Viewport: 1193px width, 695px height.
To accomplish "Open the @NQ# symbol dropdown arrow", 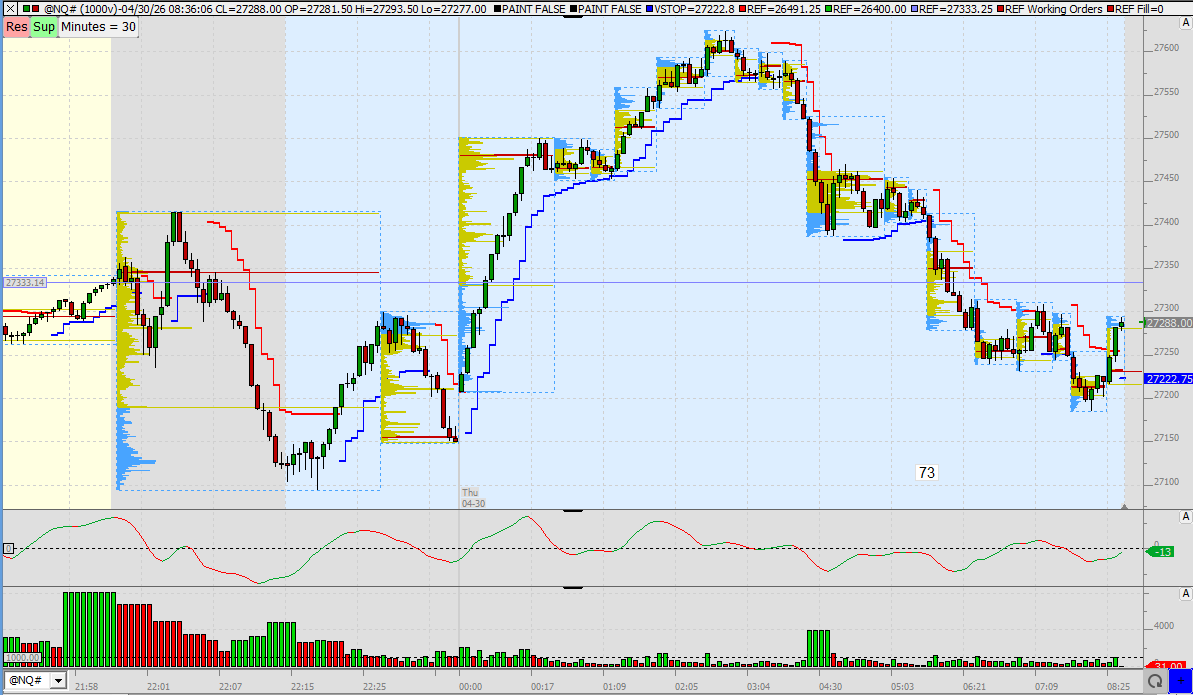I will tap(58, 680).
